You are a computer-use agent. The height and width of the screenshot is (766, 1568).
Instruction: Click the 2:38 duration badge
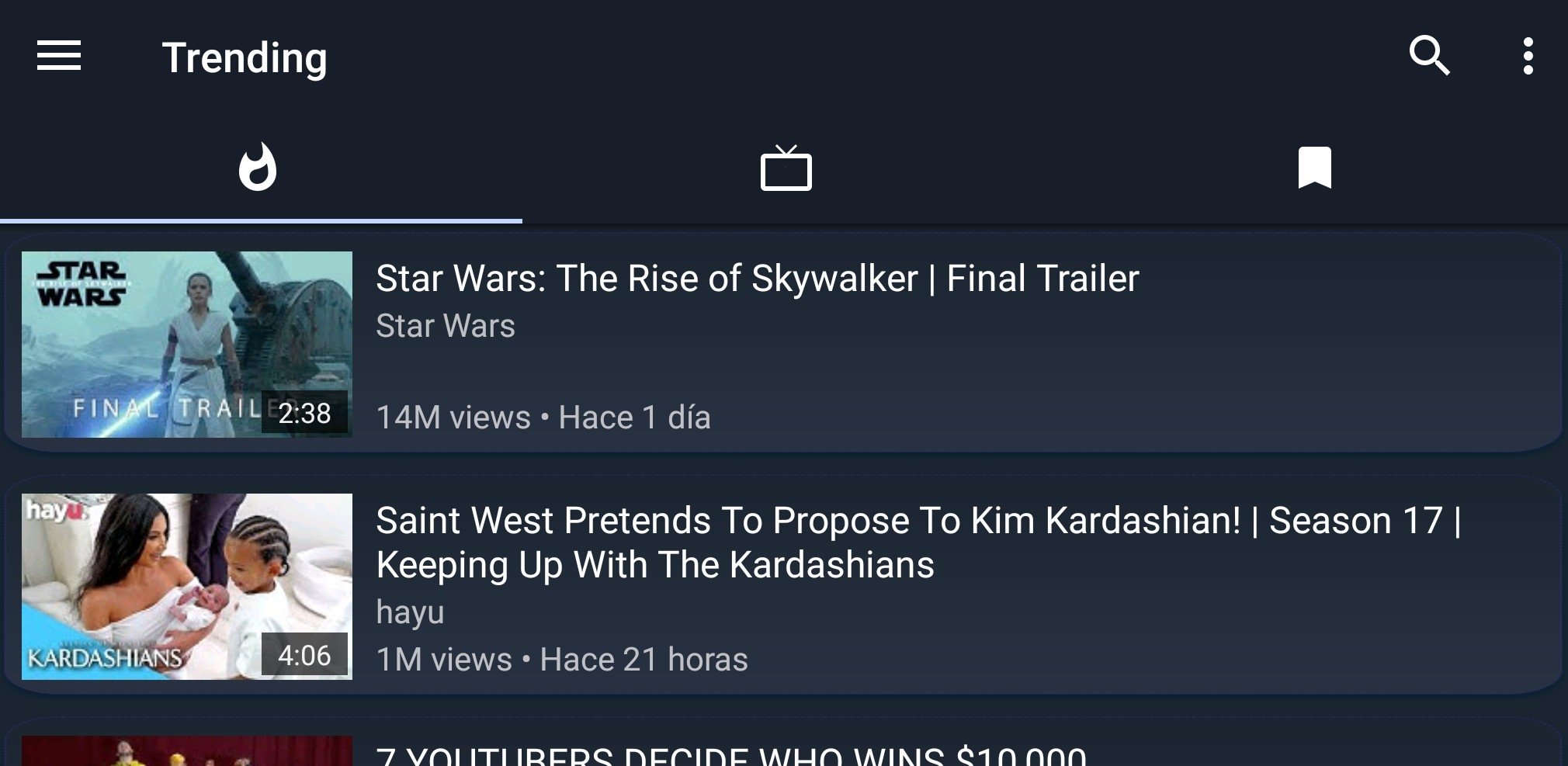click(x=304, y=413)
